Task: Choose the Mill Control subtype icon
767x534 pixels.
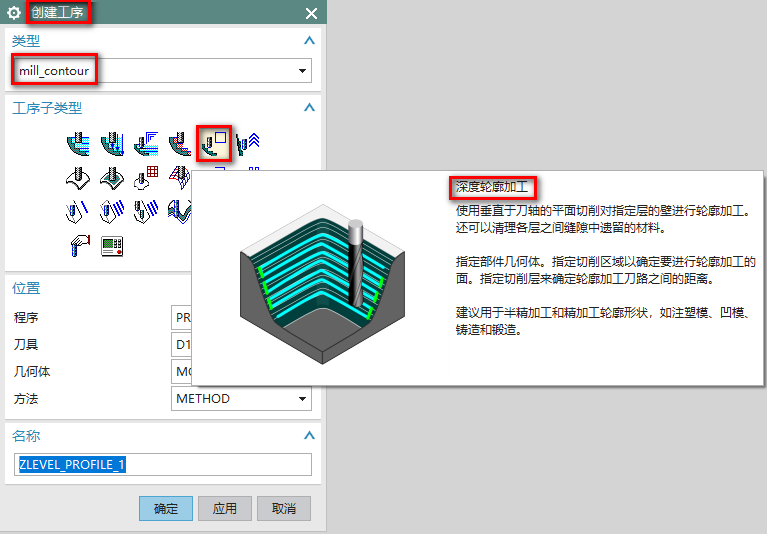Action: (113, 244)
